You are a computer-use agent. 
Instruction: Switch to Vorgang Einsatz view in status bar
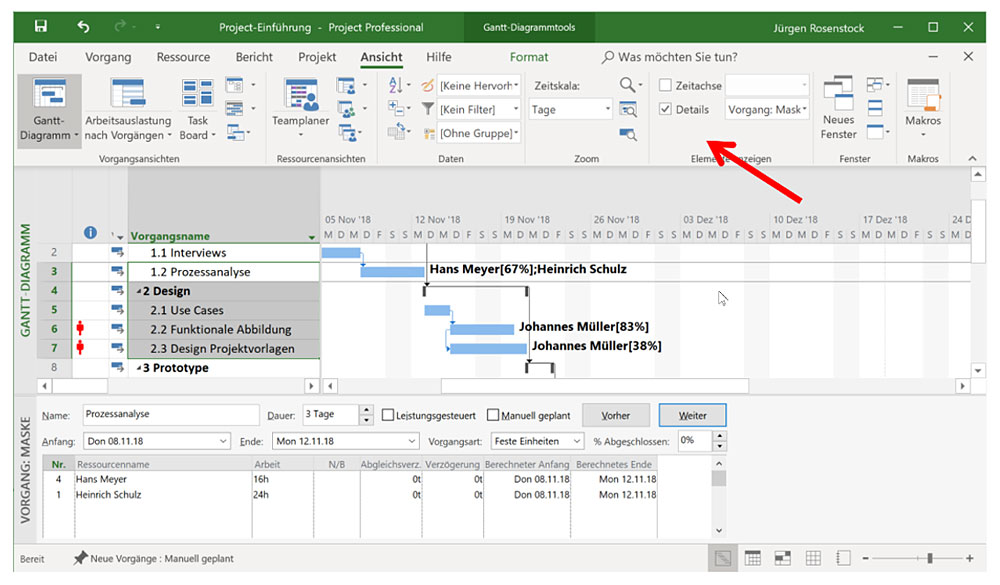(x=753, y=558)
